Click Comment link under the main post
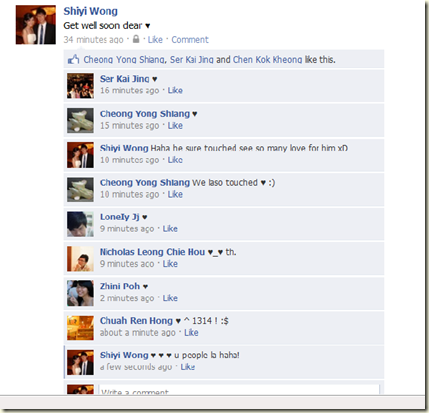This screenshot has height=413, width=429. pyautogui.click(x=190, y=40)
